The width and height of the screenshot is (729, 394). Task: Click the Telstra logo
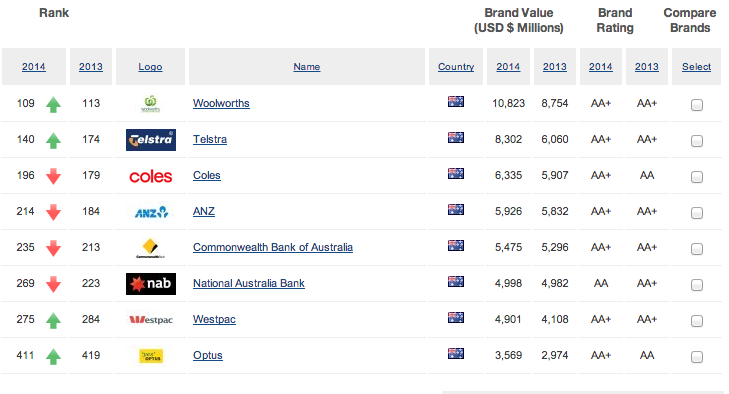[151, 140]
